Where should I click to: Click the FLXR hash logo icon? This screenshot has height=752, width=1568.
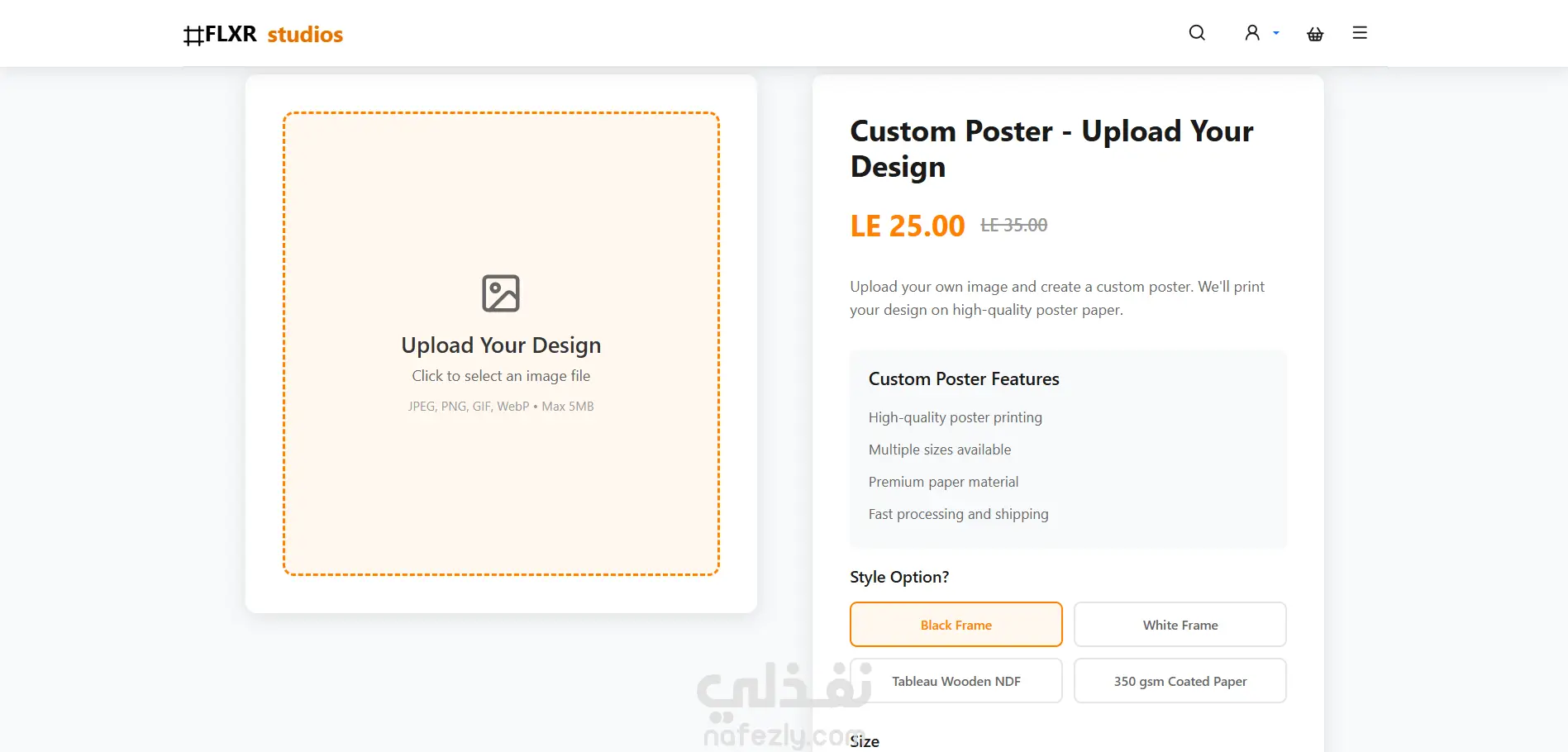coord(193,36)
